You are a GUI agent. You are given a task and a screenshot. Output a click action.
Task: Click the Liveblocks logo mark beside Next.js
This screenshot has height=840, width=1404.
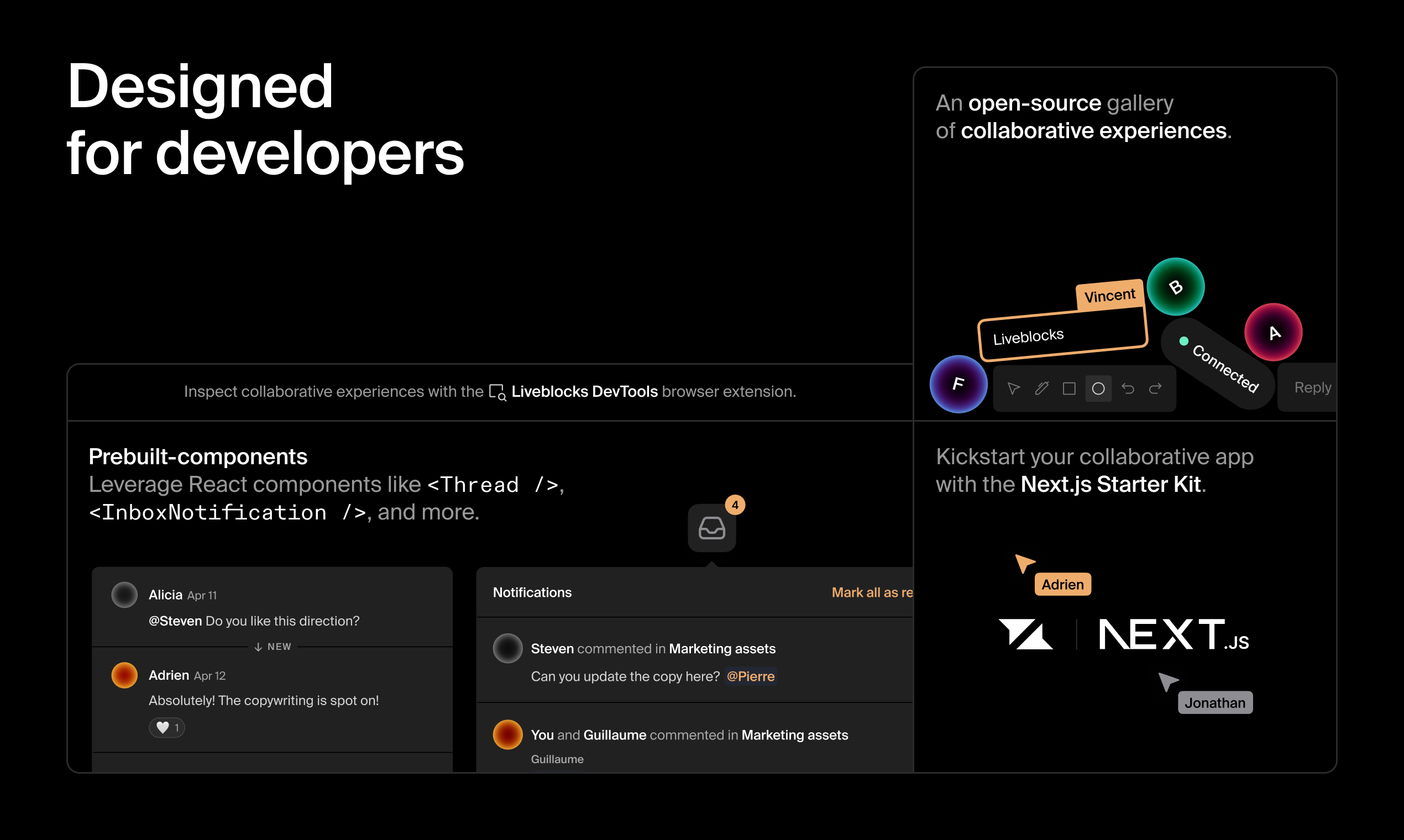pos(1025,634)
